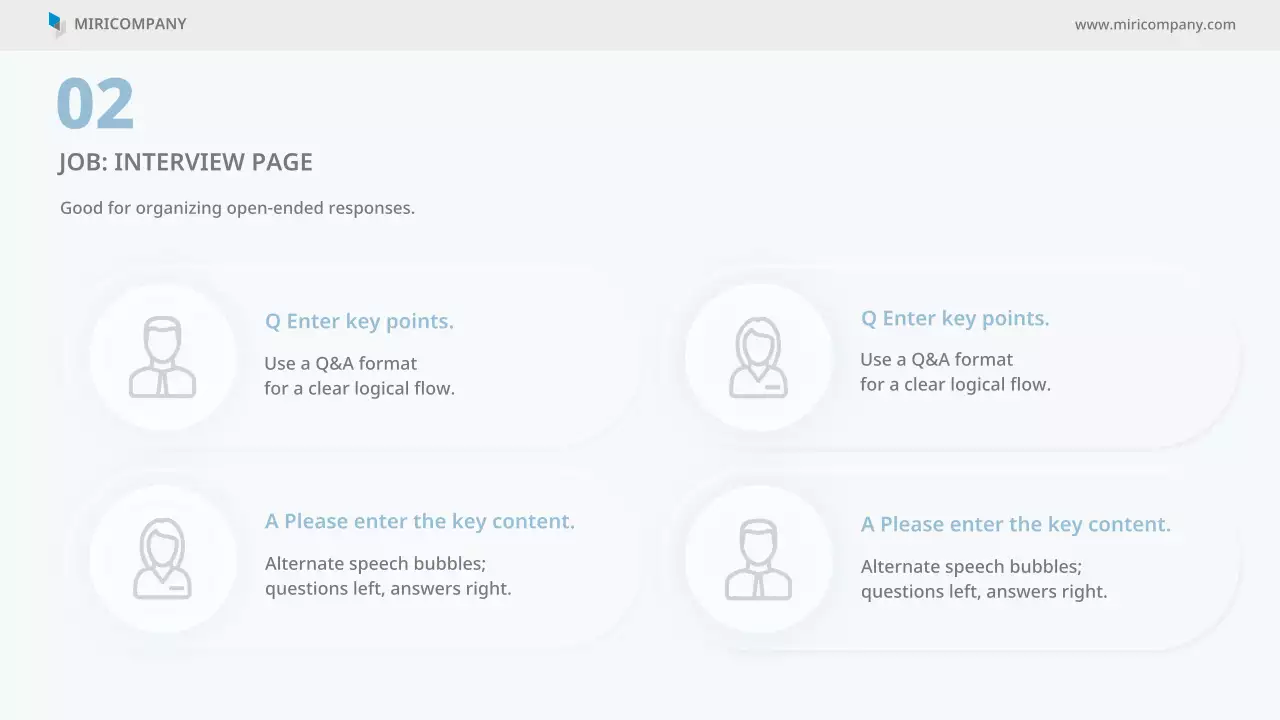Click the "JOB: INTERVIEW PAGE" title

(x=186, y=162)
